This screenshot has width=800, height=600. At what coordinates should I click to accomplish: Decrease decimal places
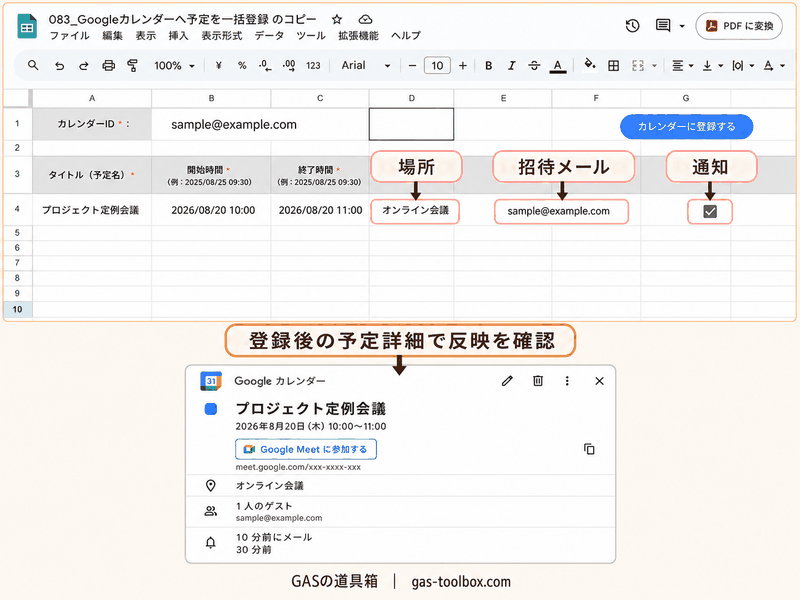(x=265, y=65)
